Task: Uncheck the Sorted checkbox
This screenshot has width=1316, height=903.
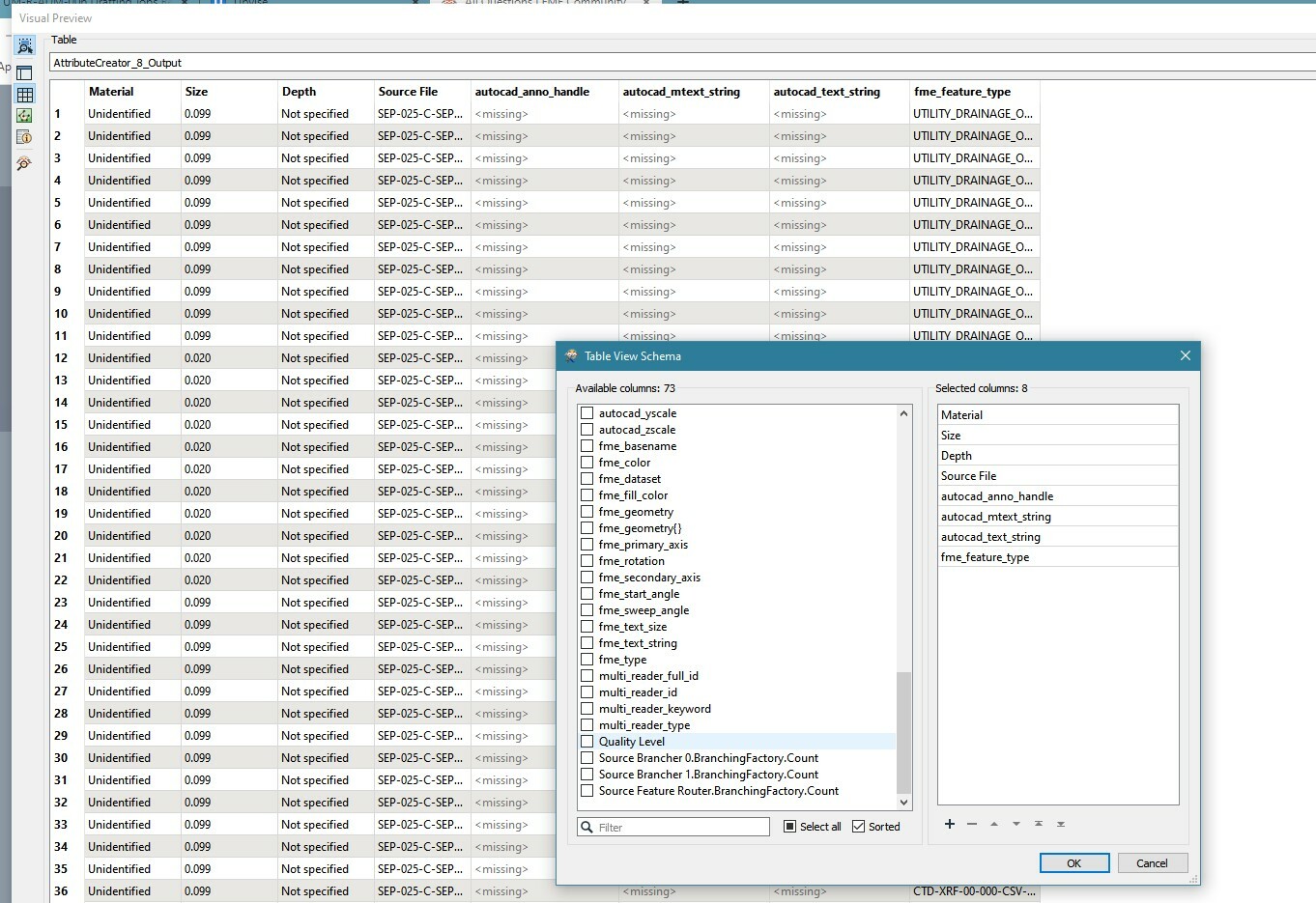Action: click(x=858, y=827)
